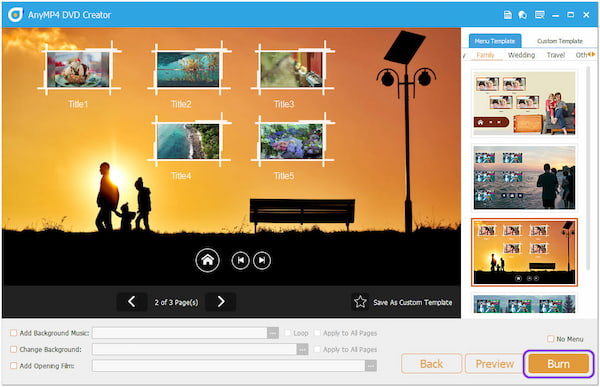This screenshot has height=387, width=600.
Task: Browse for a background music file
Action: coord(272,333)
